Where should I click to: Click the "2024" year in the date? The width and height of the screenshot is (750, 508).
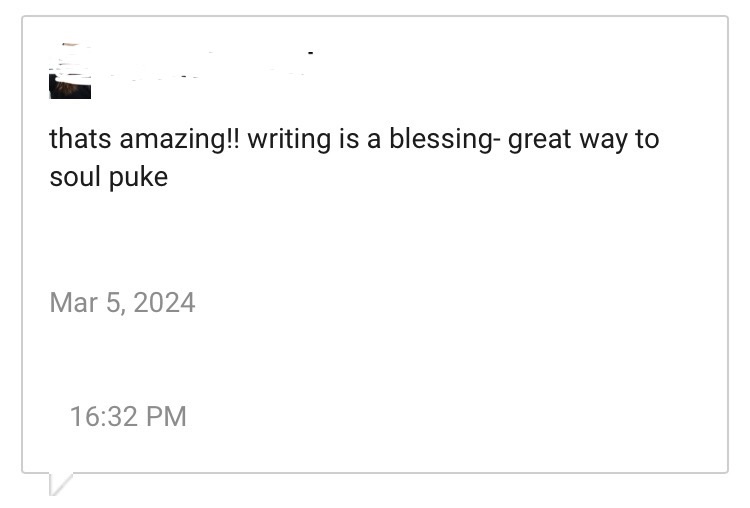pos(164,302)
